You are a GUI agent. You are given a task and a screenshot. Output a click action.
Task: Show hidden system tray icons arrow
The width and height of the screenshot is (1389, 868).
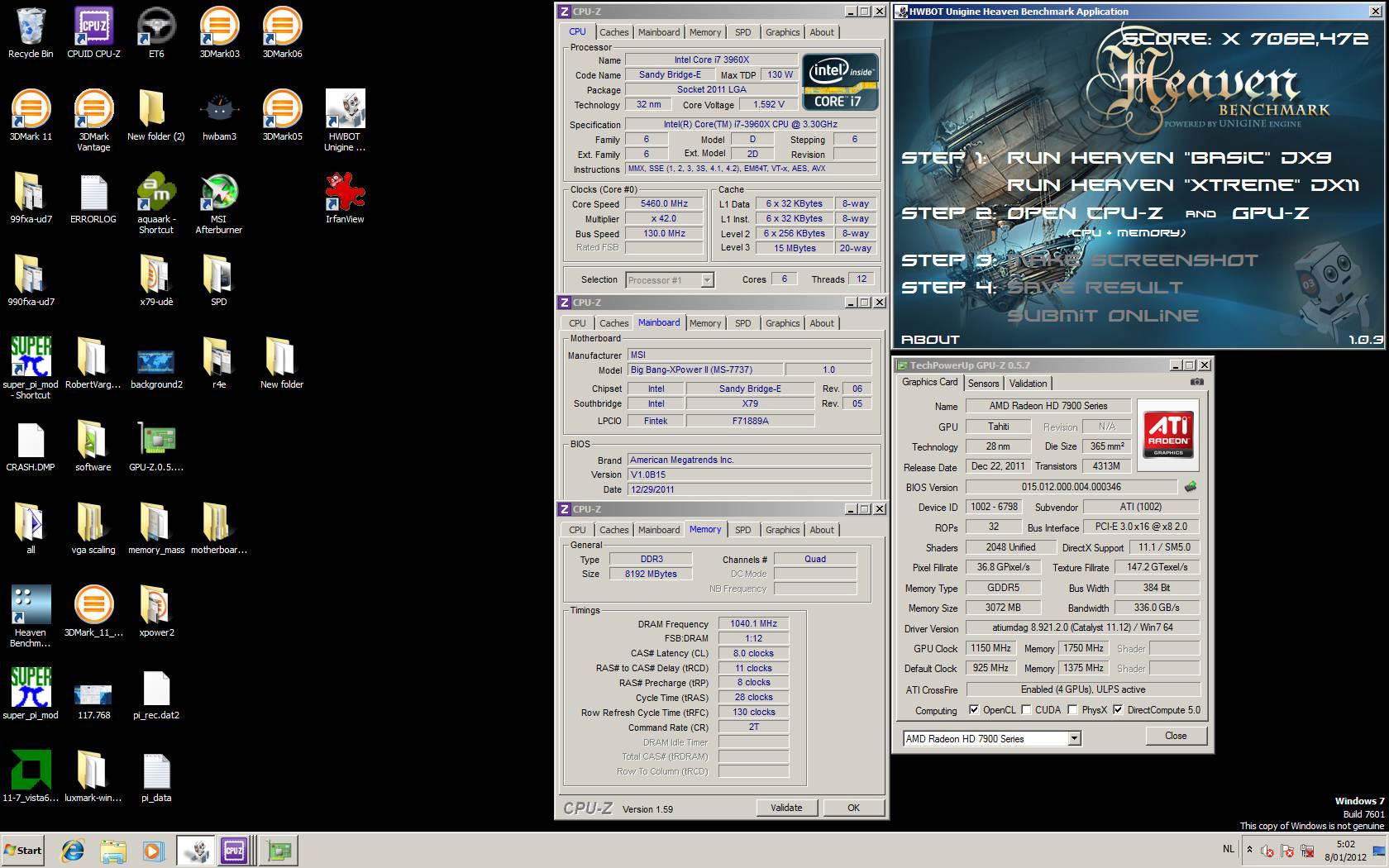(1249, 849)
